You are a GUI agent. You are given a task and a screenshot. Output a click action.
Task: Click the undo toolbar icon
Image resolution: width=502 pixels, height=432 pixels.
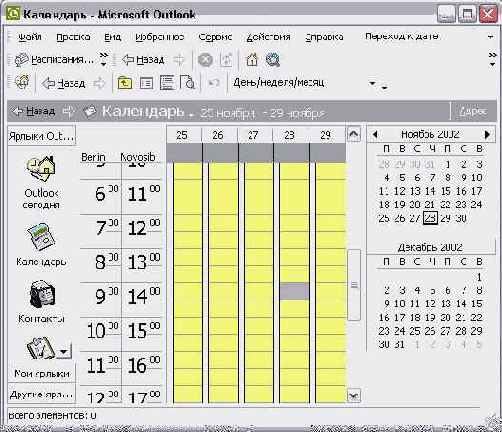coord(214,83)
